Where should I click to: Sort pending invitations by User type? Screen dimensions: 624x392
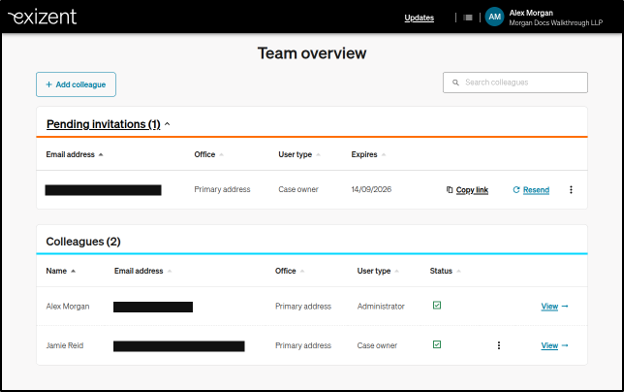(299, 154)
